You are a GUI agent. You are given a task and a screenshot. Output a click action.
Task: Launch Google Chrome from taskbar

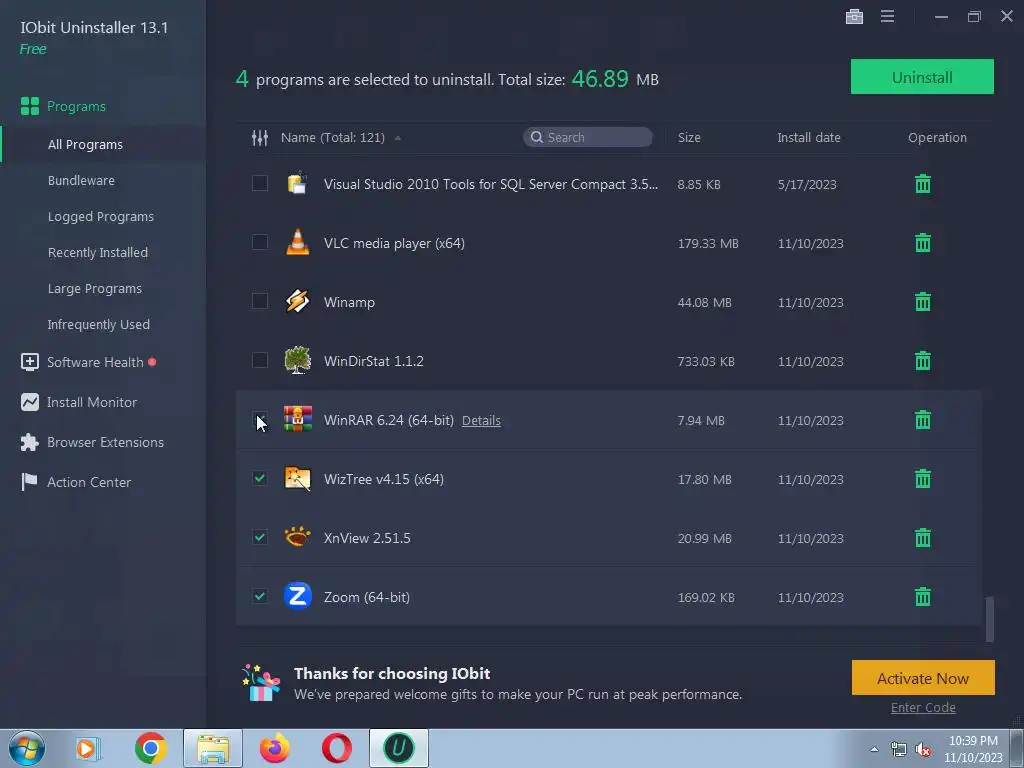click(x=150, y=748)
